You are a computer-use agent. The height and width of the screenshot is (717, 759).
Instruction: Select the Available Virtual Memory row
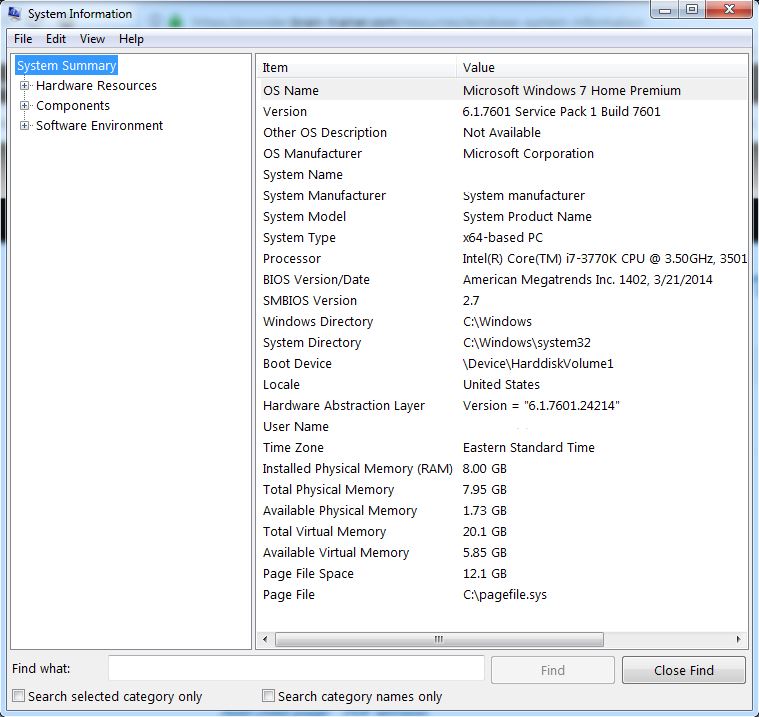[x=503, y=552]
